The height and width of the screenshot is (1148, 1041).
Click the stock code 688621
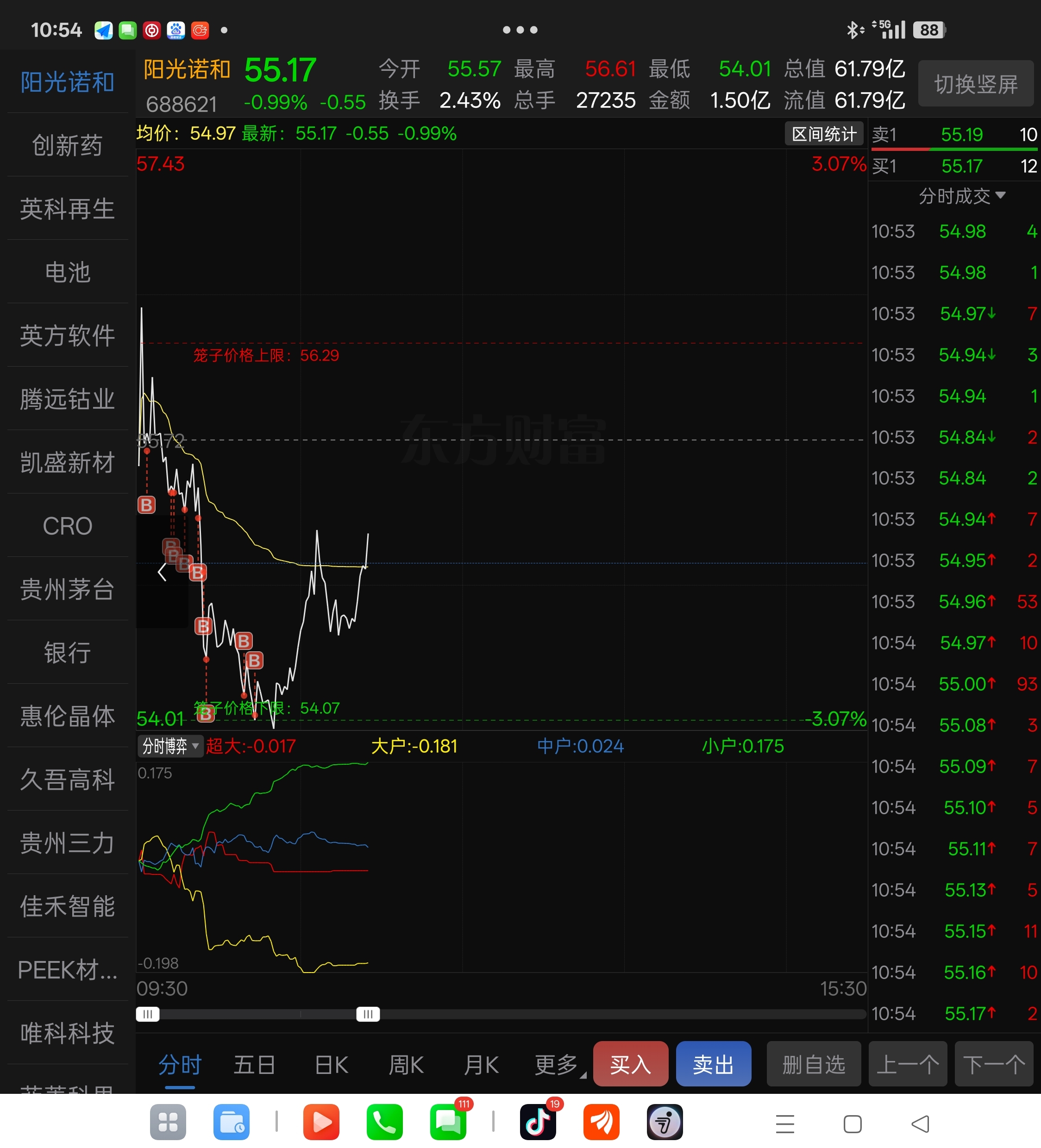181,104
